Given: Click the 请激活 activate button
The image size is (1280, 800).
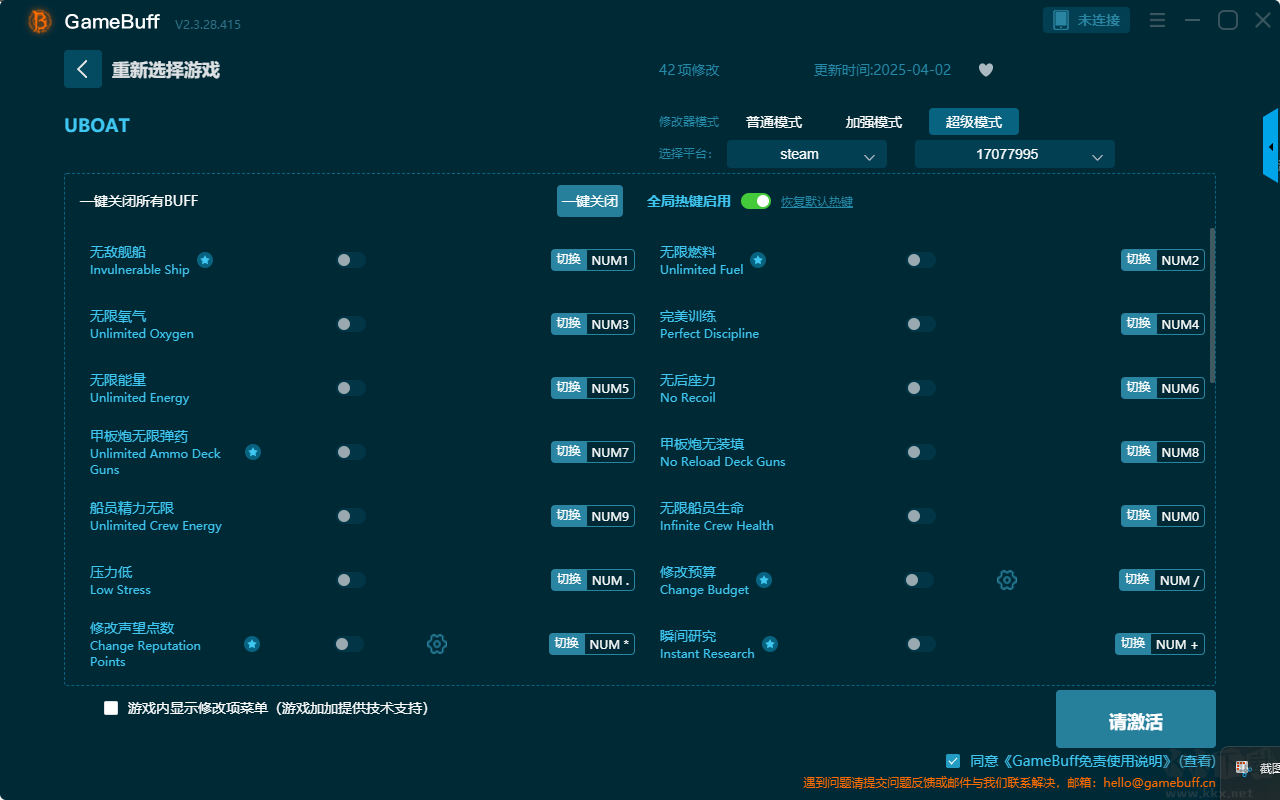Looking at the screenshot, I should (1136, 719).
